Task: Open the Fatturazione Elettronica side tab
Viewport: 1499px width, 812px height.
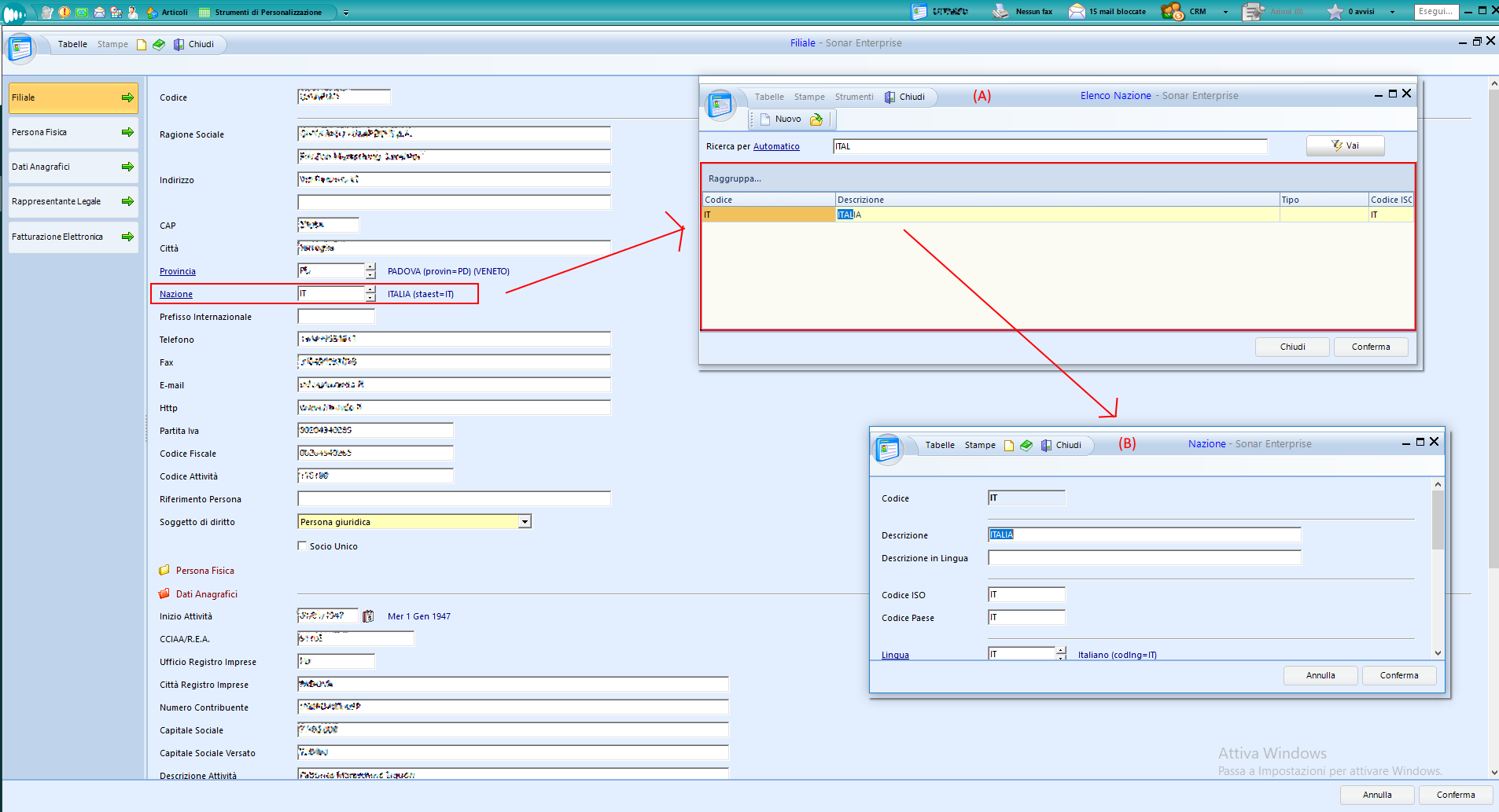Action: [72, 237]
